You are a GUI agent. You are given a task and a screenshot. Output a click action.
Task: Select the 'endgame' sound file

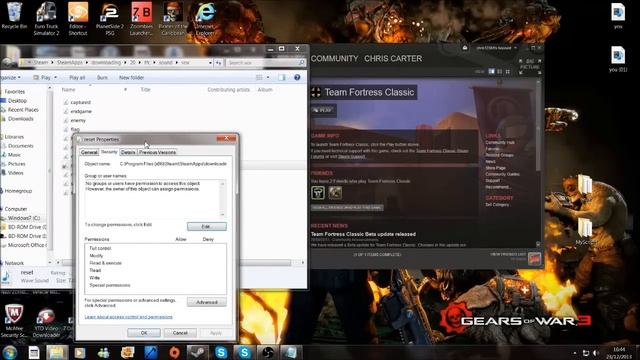click(x=81, y=111)
